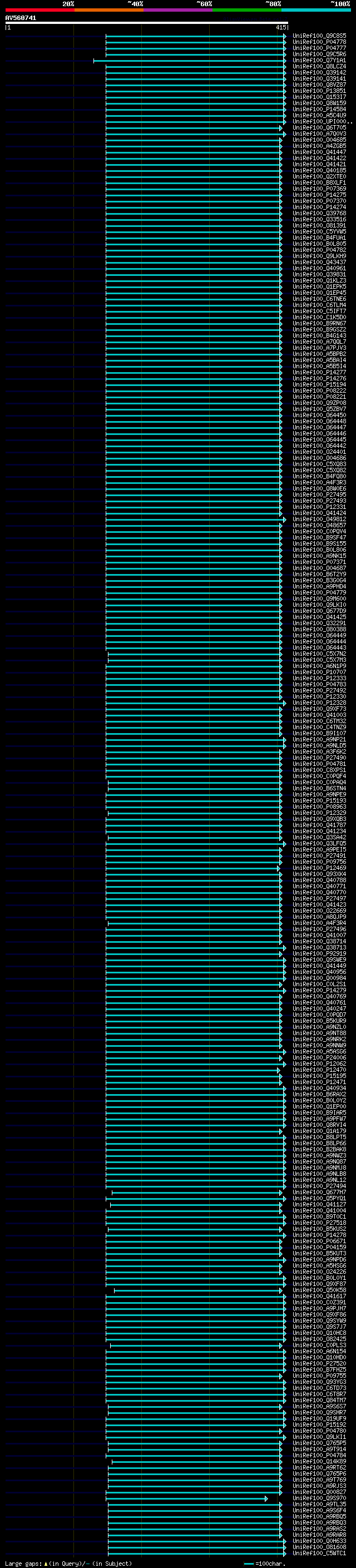Select the UniRef100_Q3LFQ5 label
Image resolution: width=356 pixels, height=1568 pixels.
tap(319, 843)
